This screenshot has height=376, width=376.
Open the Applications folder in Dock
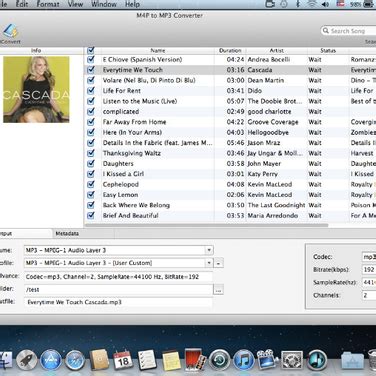point(352,361)
